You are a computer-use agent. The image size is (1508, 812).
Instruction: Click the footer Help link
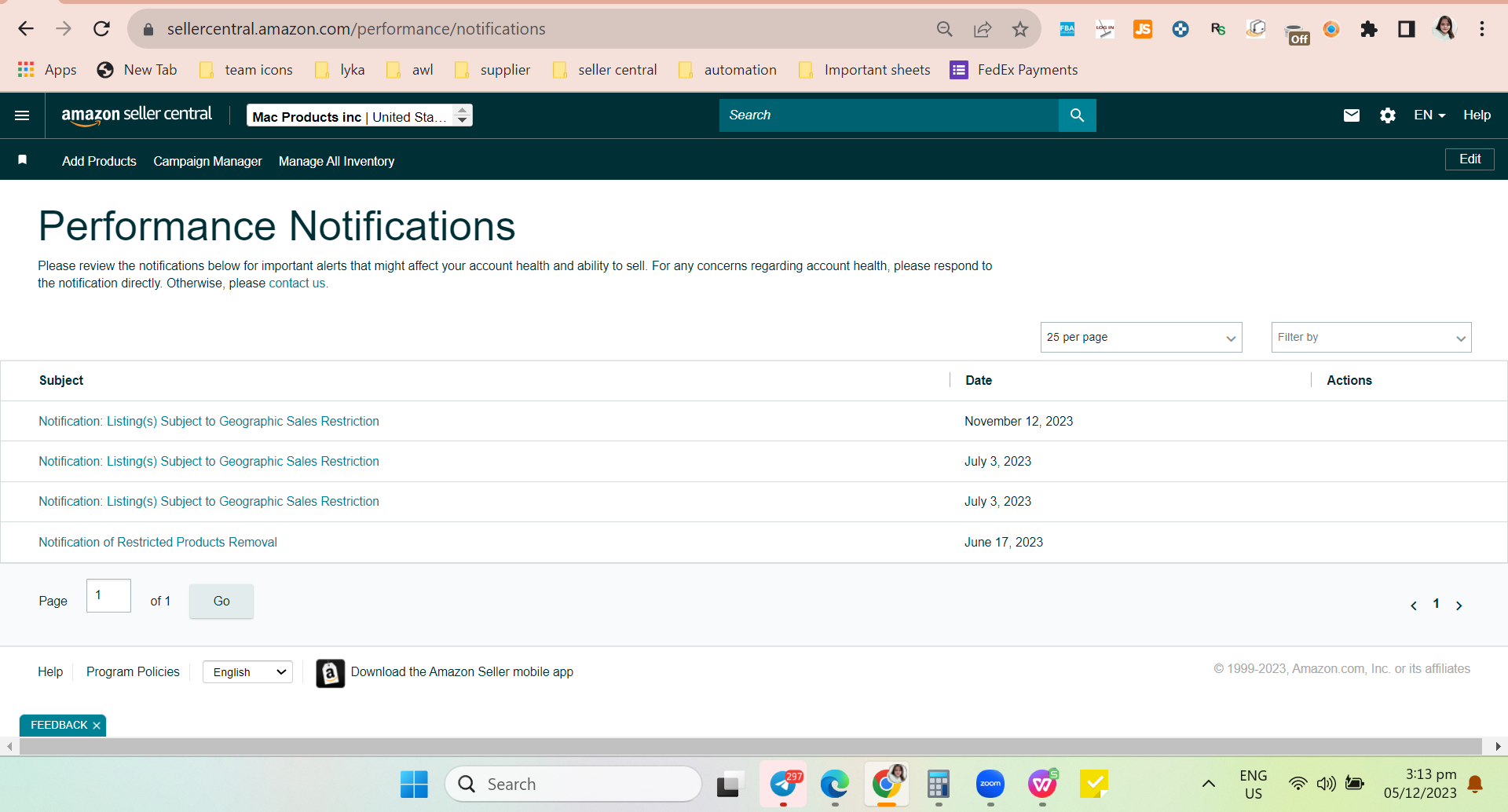pyautogui.click(x=50, y=672)
